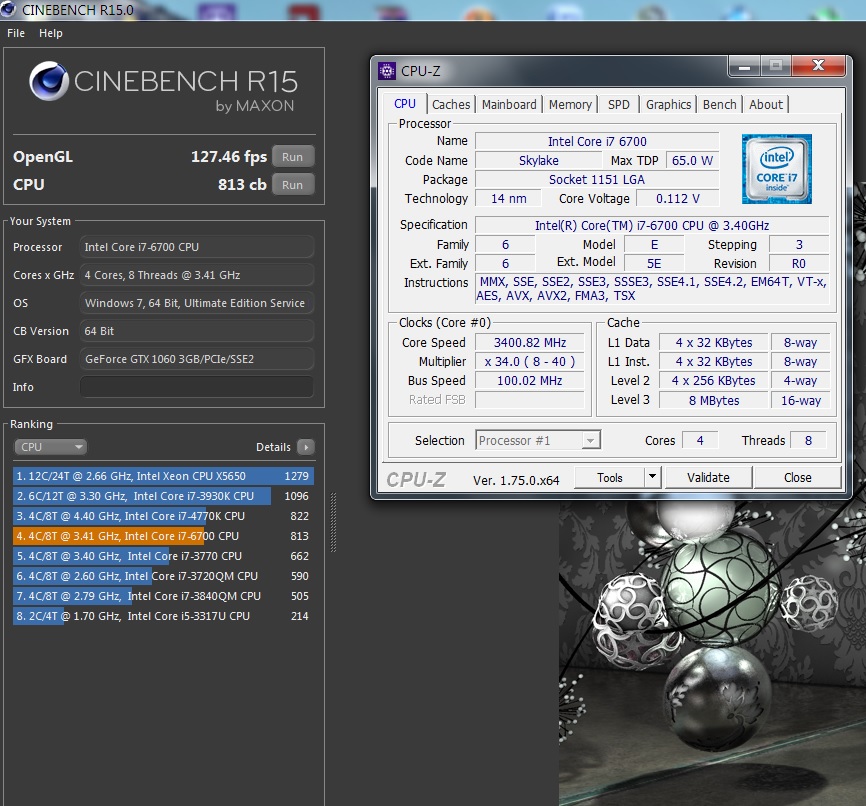This screenshot has width=866, height=806.
Task: Switch to the Bench tab in CPU-Z
Action: (719, 104)
